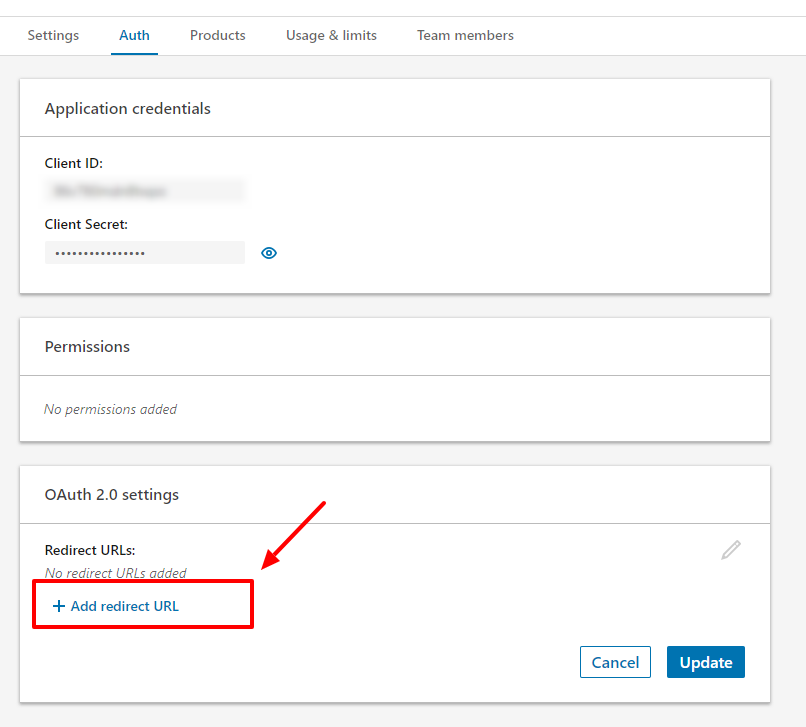806x727 pixels.
Task: Go to the Usage & limits tab
Action: click(x=331, y=35)
